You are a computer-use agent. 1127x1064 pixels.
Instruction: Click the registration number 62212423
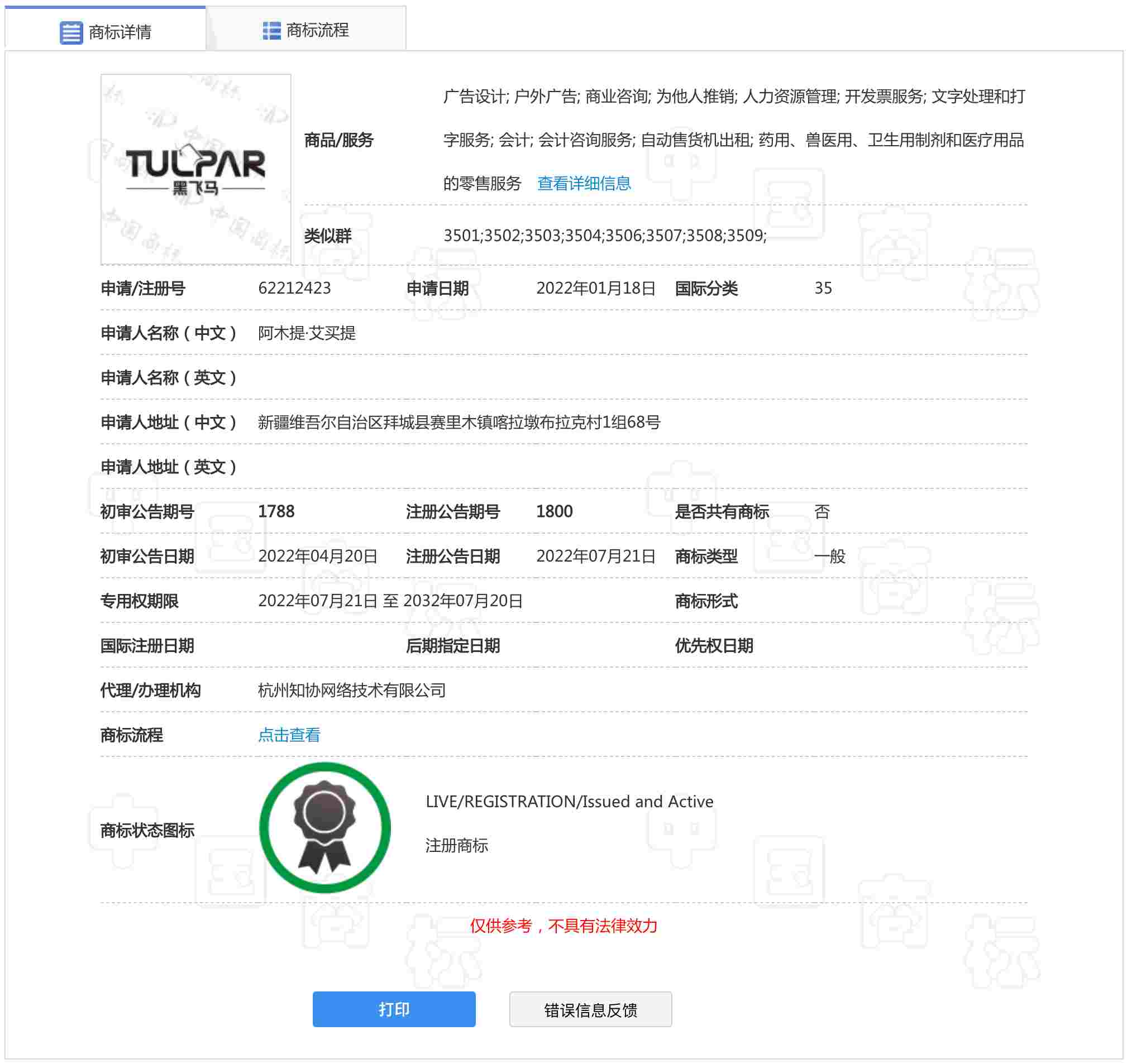294,288
